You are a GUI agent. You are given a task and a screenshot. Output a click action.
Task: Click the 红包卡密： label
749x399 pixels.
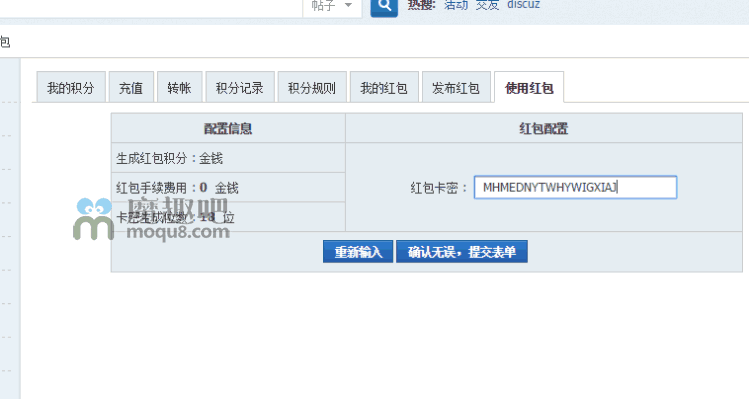[439, 188]
